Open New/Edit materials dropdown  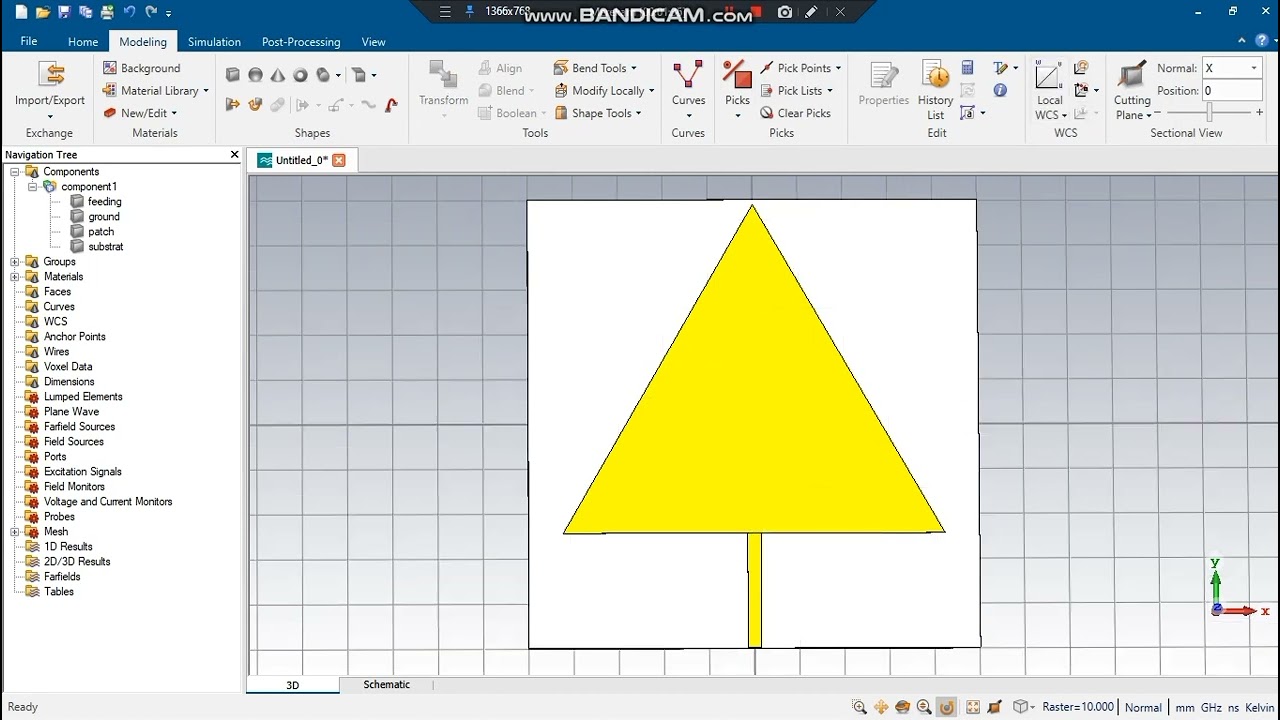[140, 113]
